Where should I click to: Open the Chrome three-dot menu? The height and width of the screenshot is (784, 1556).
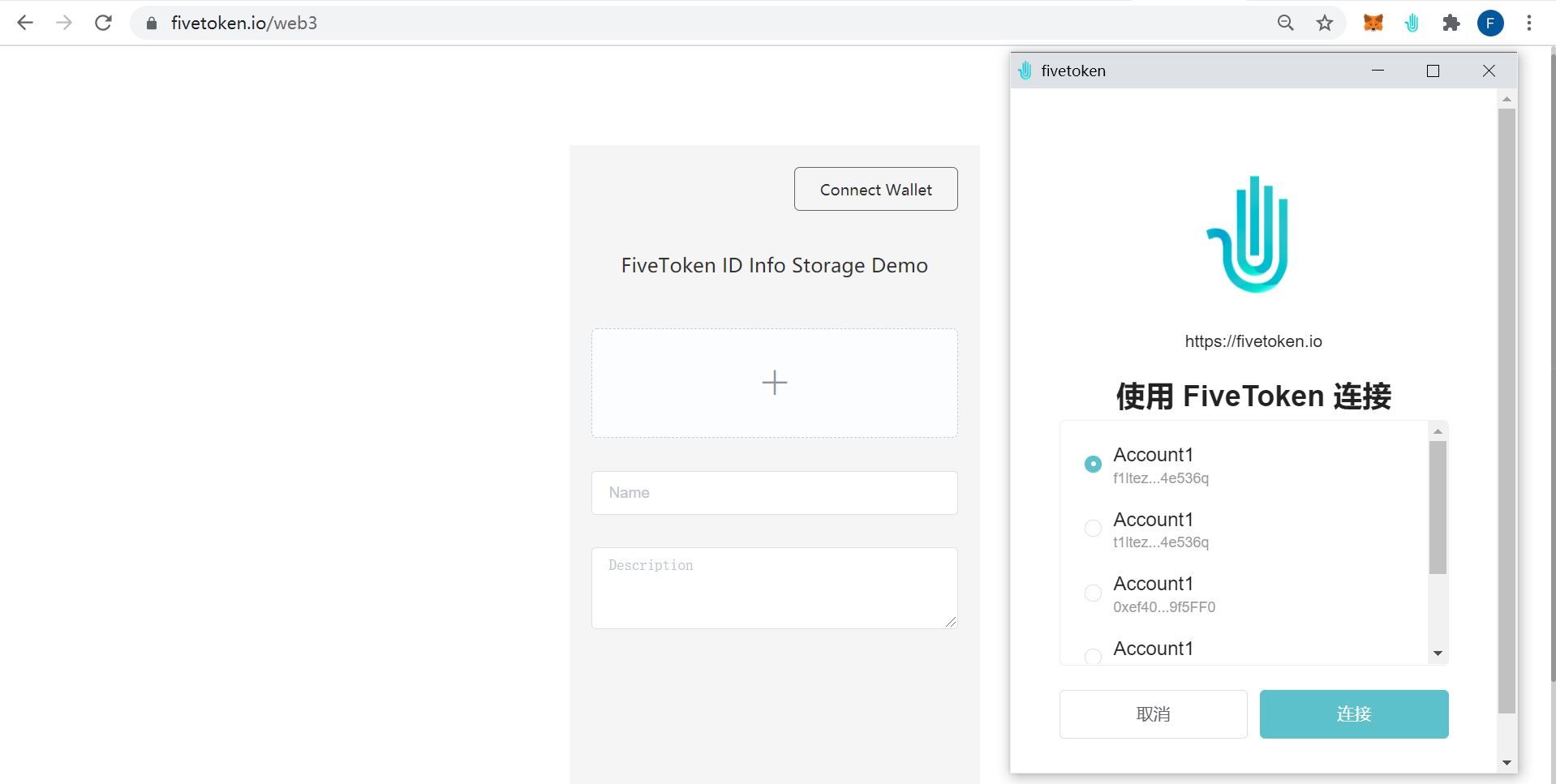click(1529, 23)
